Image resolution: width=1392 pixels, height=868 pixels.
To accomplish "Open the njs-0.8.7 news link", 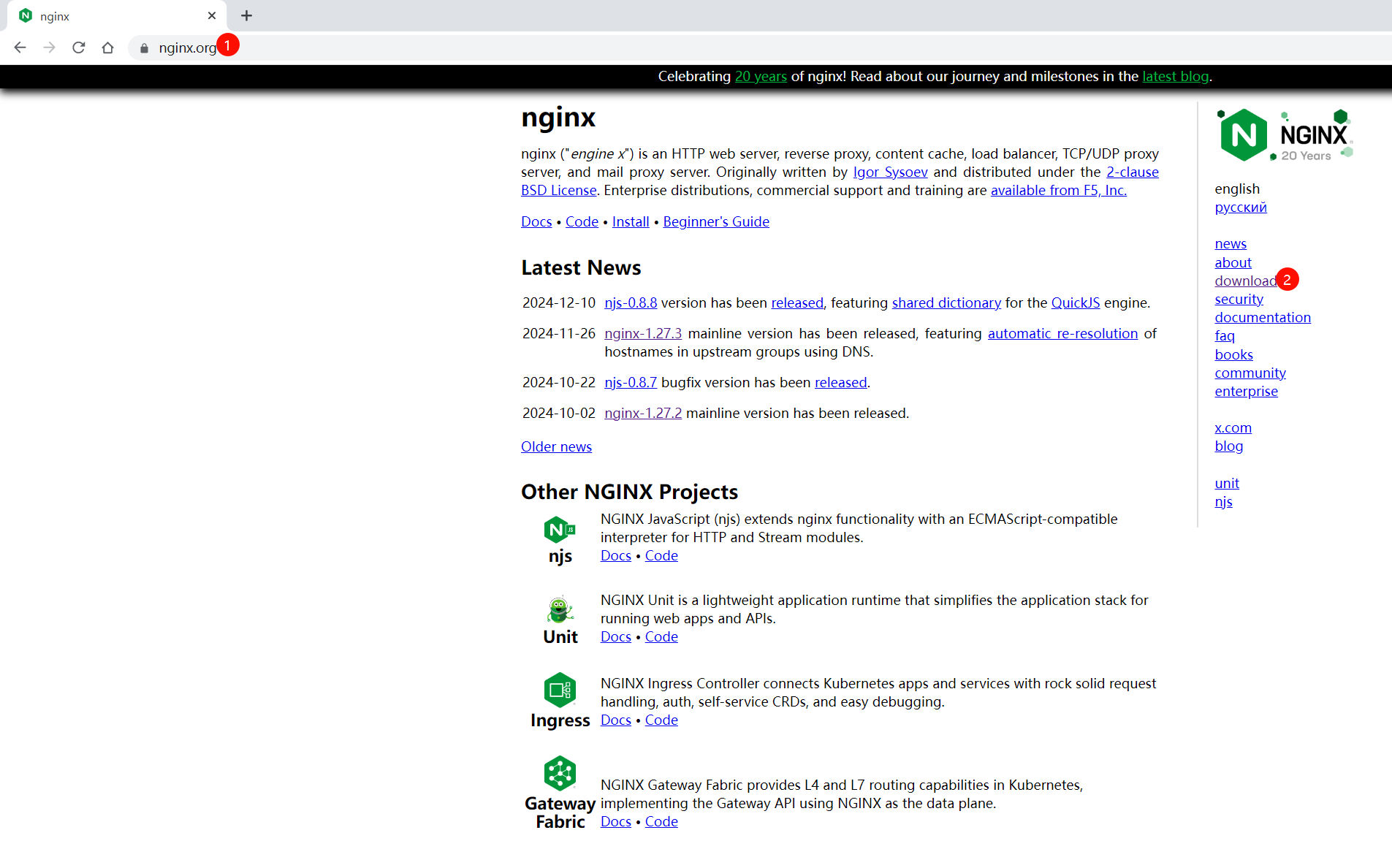I will coord(631,382).
